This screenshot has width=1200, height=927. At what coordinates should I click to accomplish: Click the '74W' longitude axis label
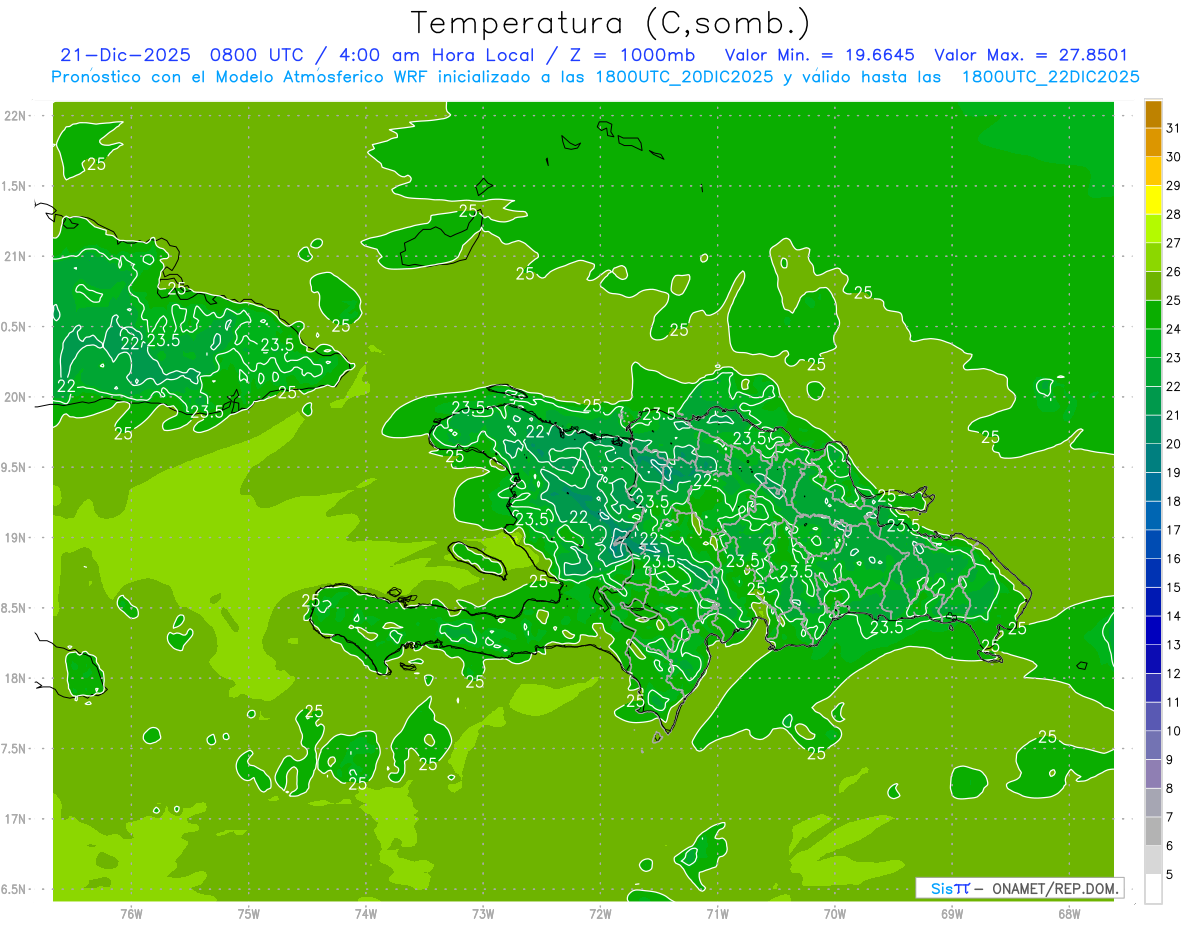366,913
